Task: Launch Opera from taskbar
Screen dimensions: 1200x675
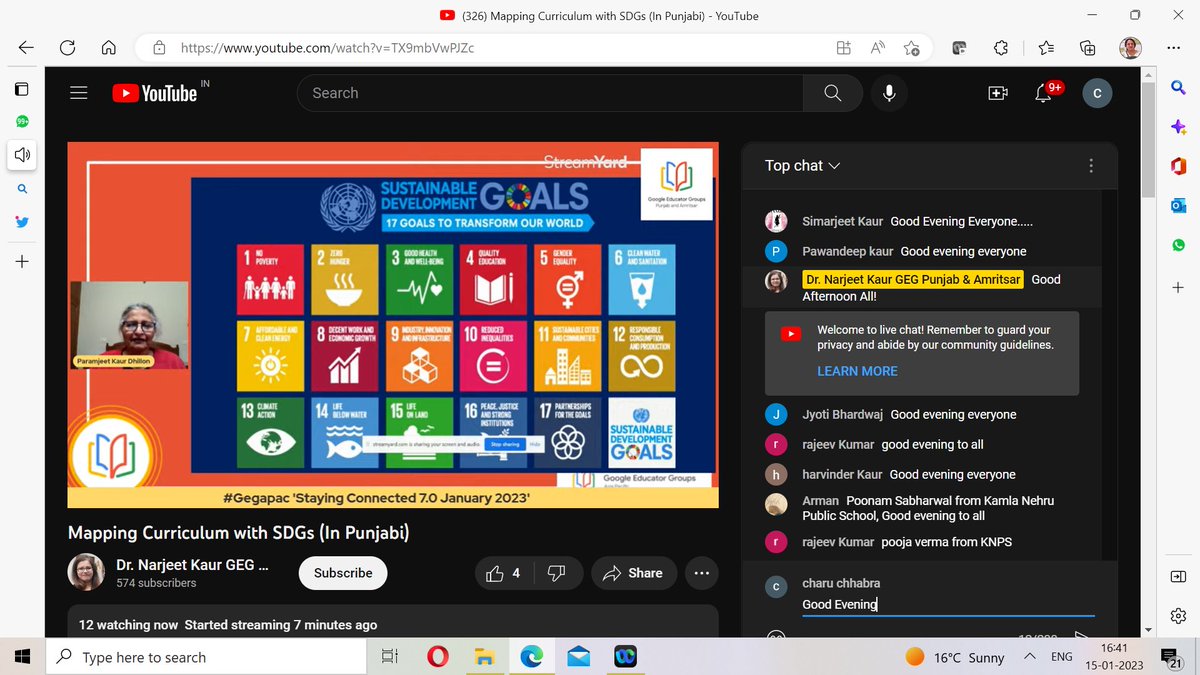Action: click(437, 657)
